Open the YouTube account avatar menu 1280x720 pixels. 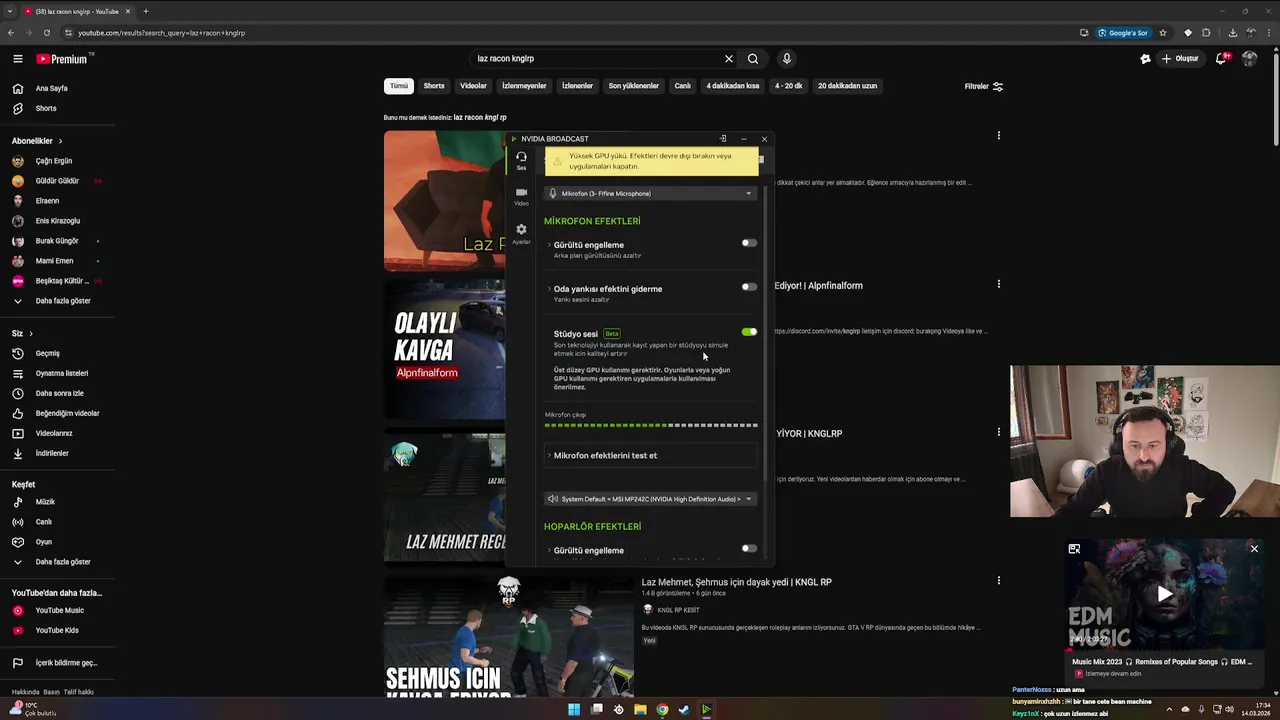coord(1249,59)
